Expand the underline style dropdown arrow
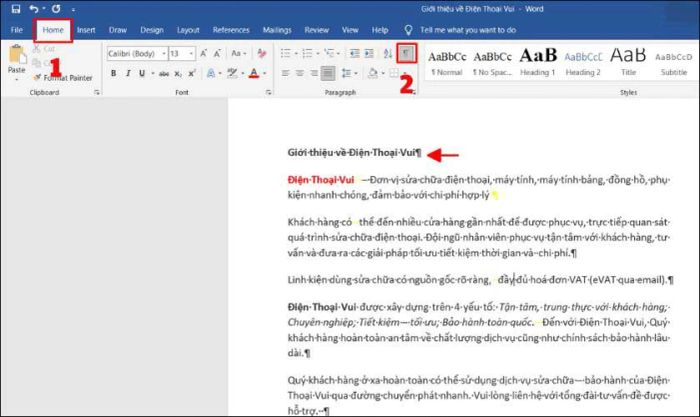Screen dimensions: 700x417 pyautogui.click(x=153, y=73)
